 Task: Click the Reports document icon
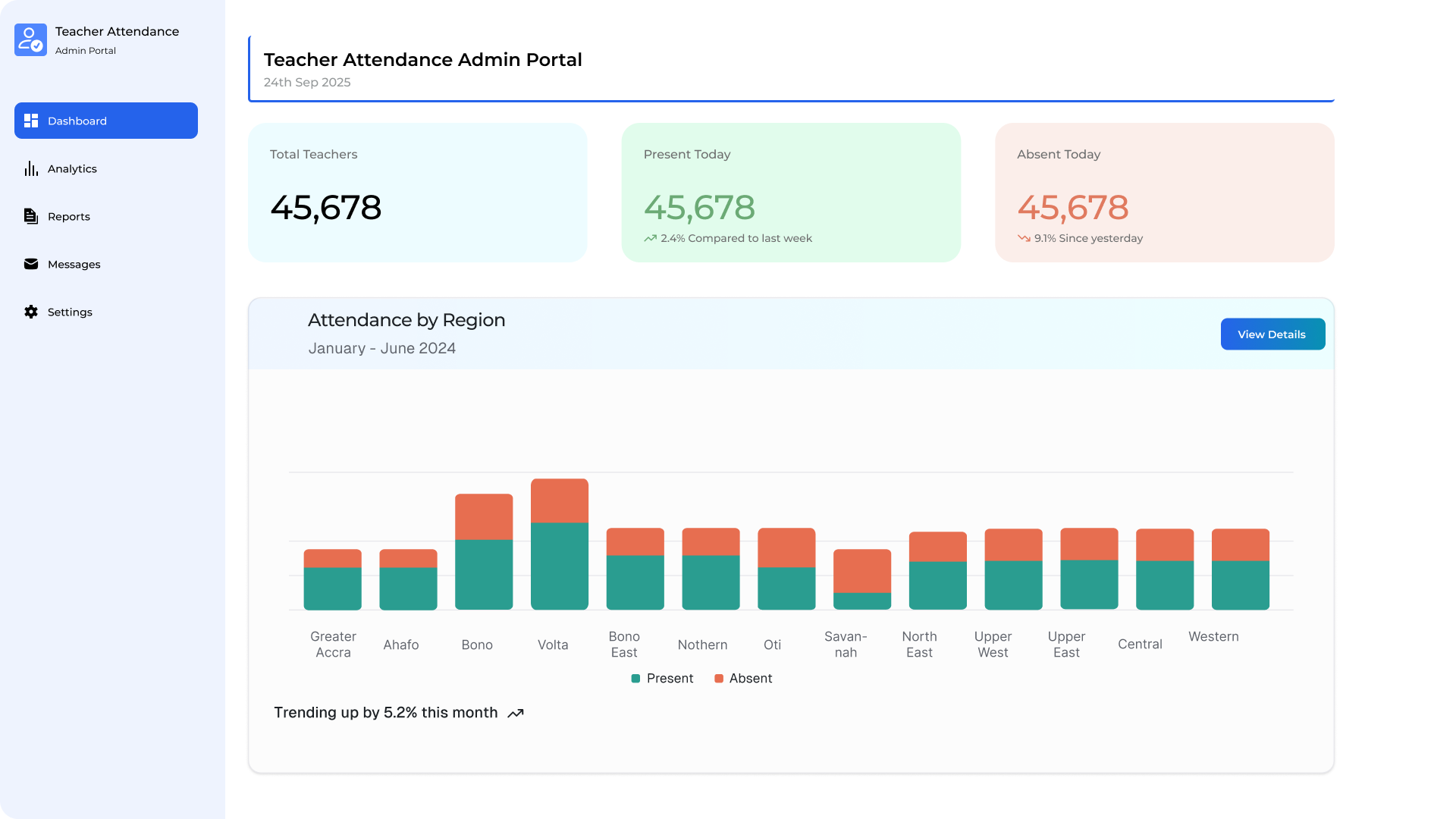[30, 216]
